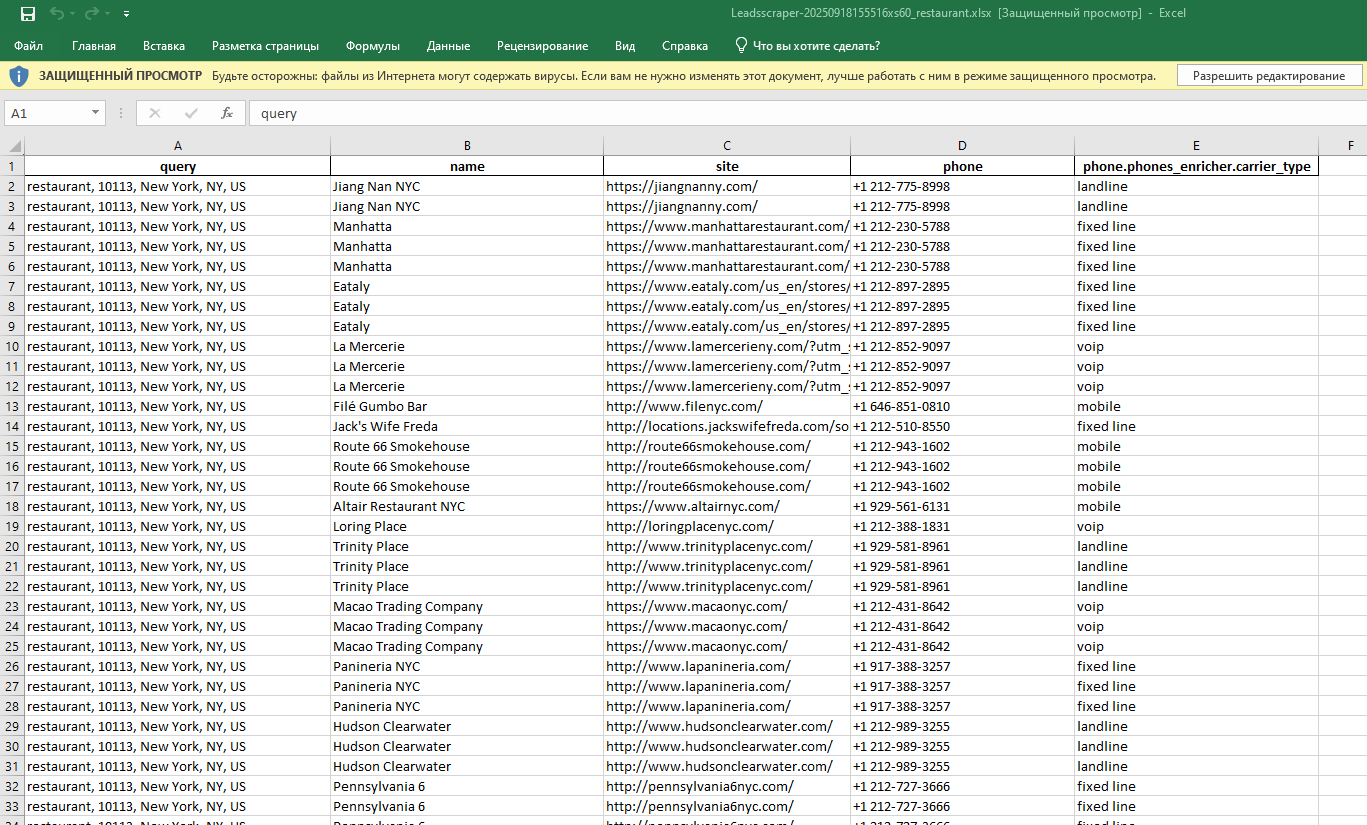Open the Файл menu
Viewport: 1367px width, 825px height.
pyautogui.click(x=28, y=45)
